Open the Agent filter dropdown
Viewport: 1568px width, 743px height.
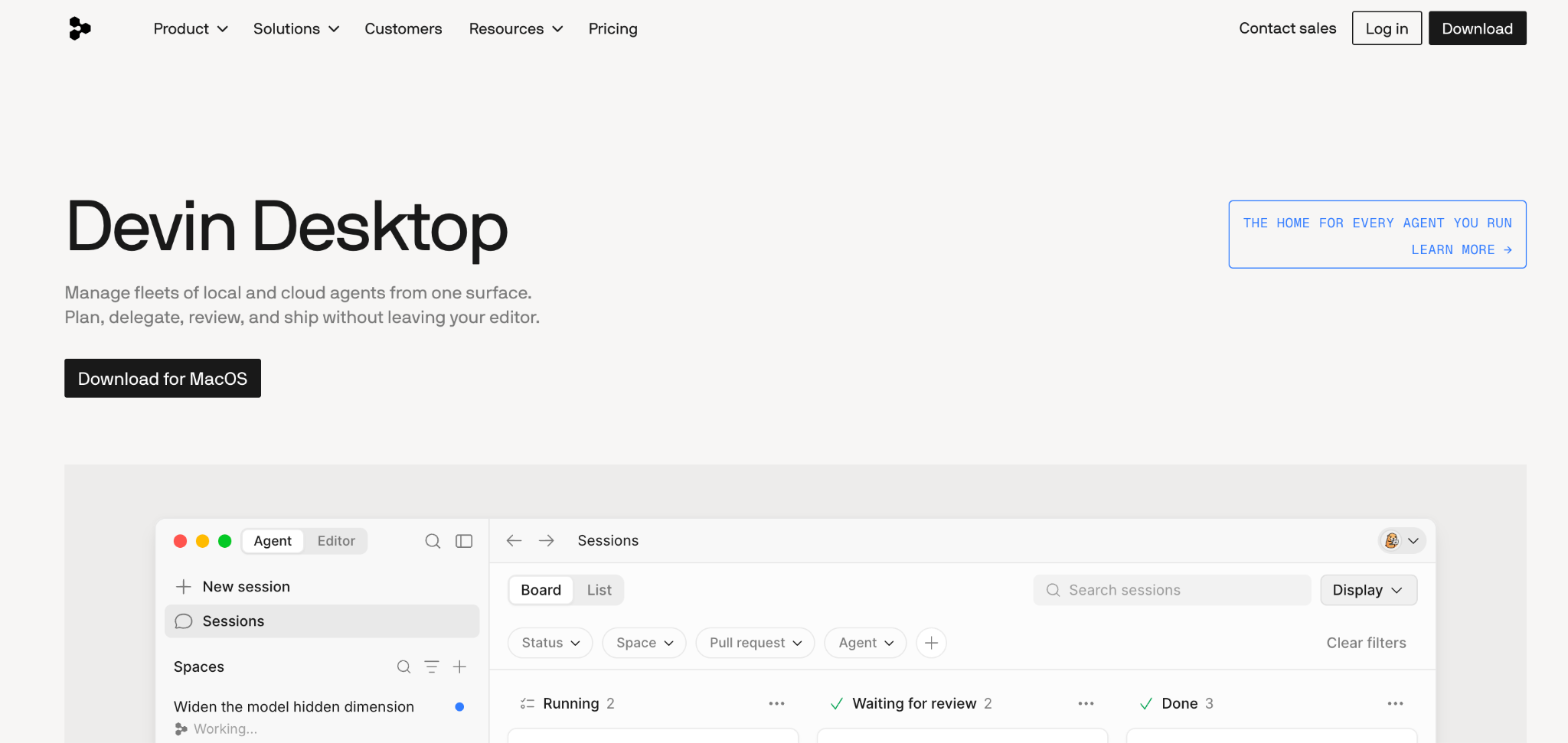[x=865, y=643]
